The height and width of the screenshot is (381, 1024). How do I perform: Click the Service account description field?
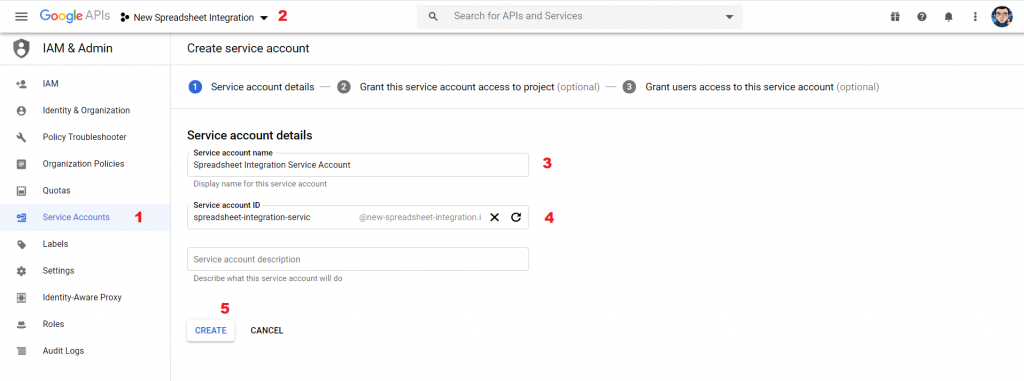coord(358,259)
